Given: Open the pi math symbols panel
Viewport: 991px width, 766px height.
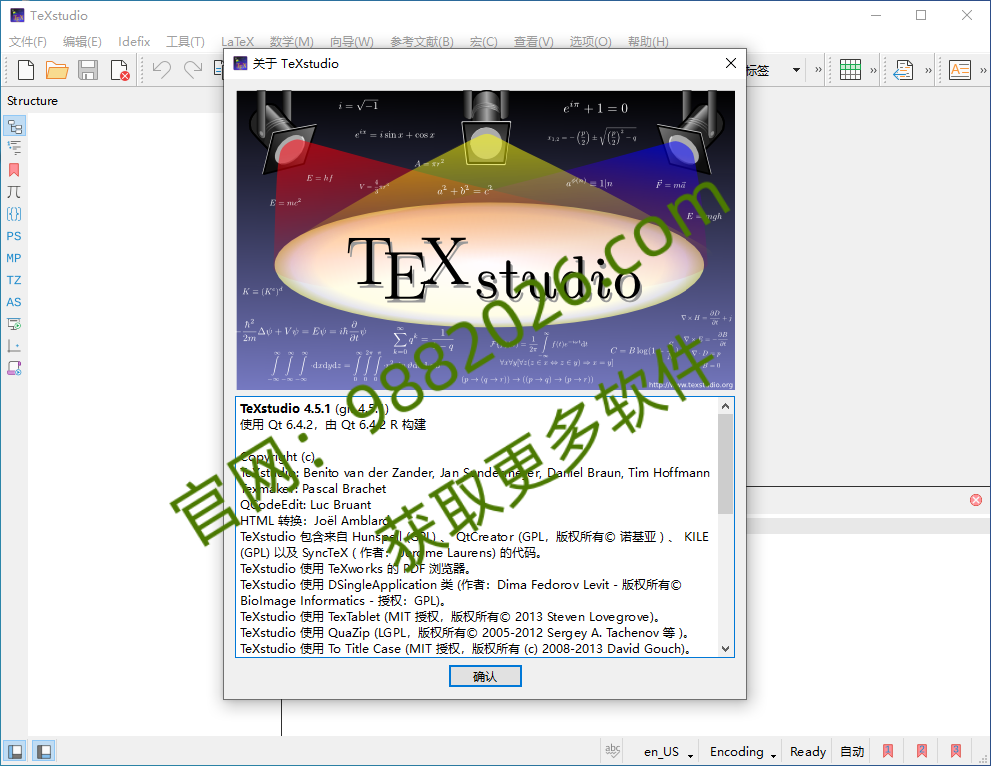Looking at the screenshot, I should coord(14,192).
